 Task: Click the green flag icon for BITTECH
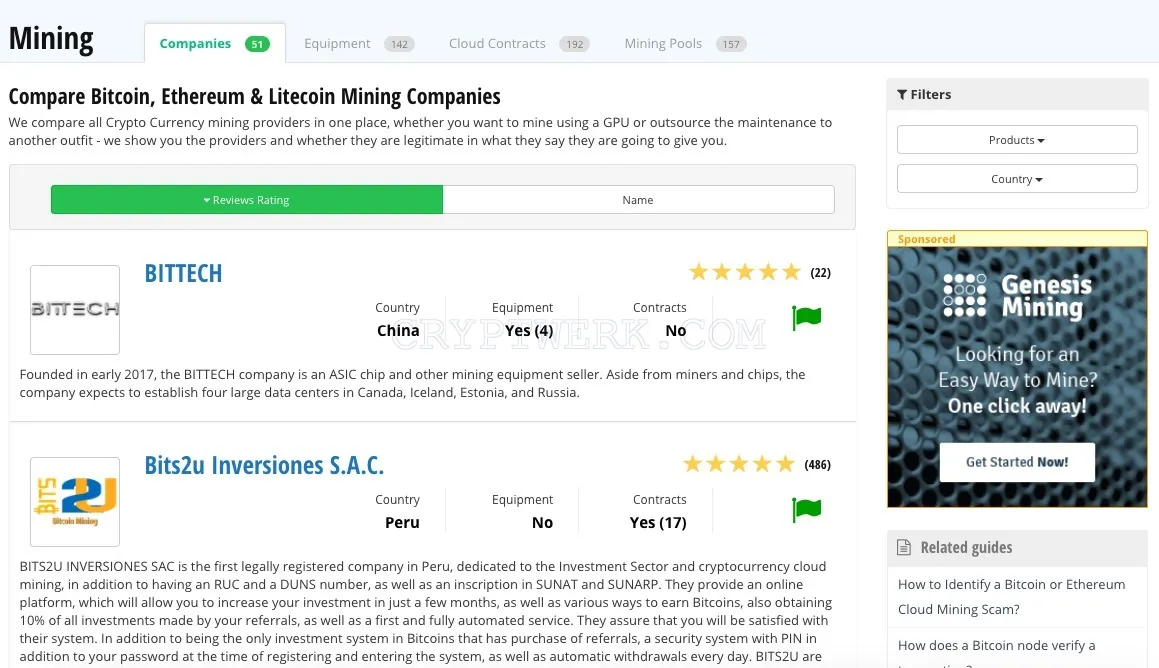[806, 318]
